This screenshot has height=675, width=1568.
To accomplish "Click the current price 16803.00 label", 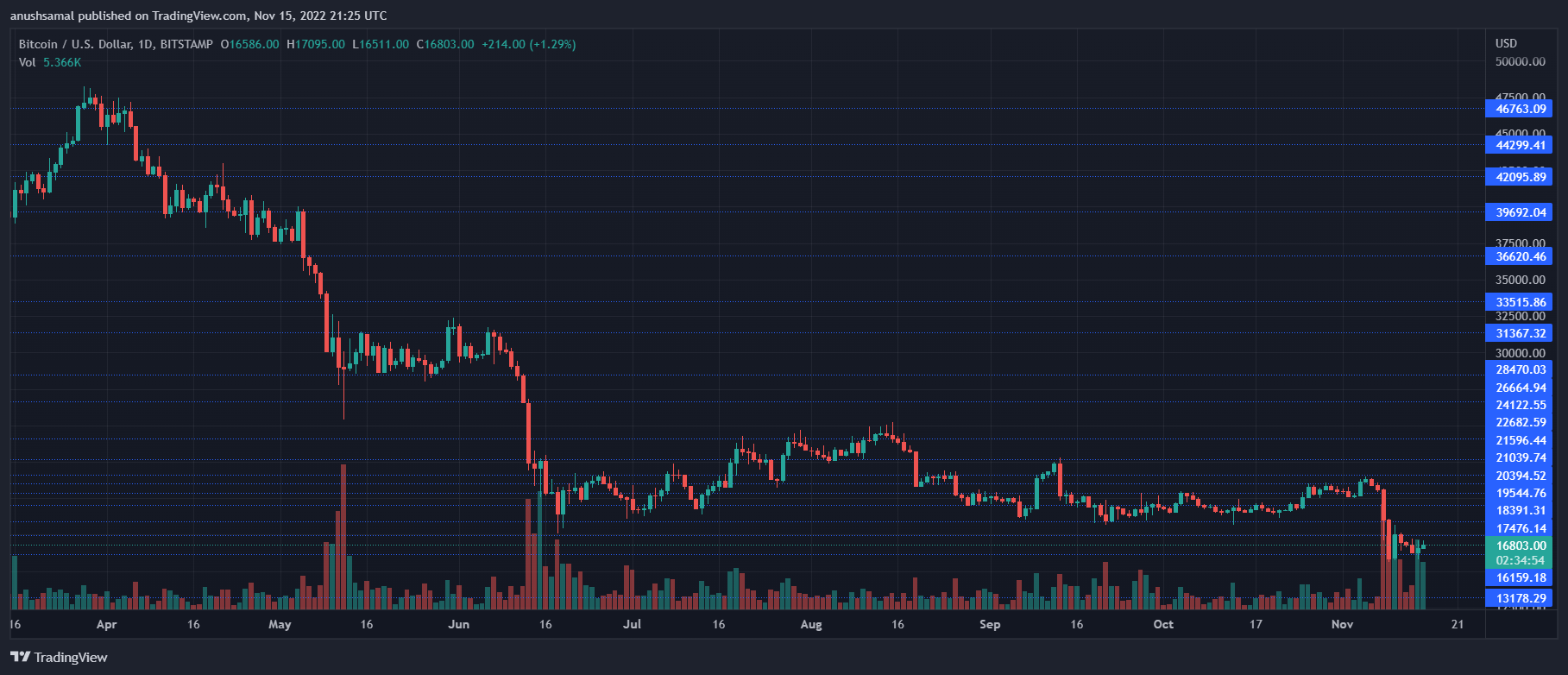I will click(1520, 546).
